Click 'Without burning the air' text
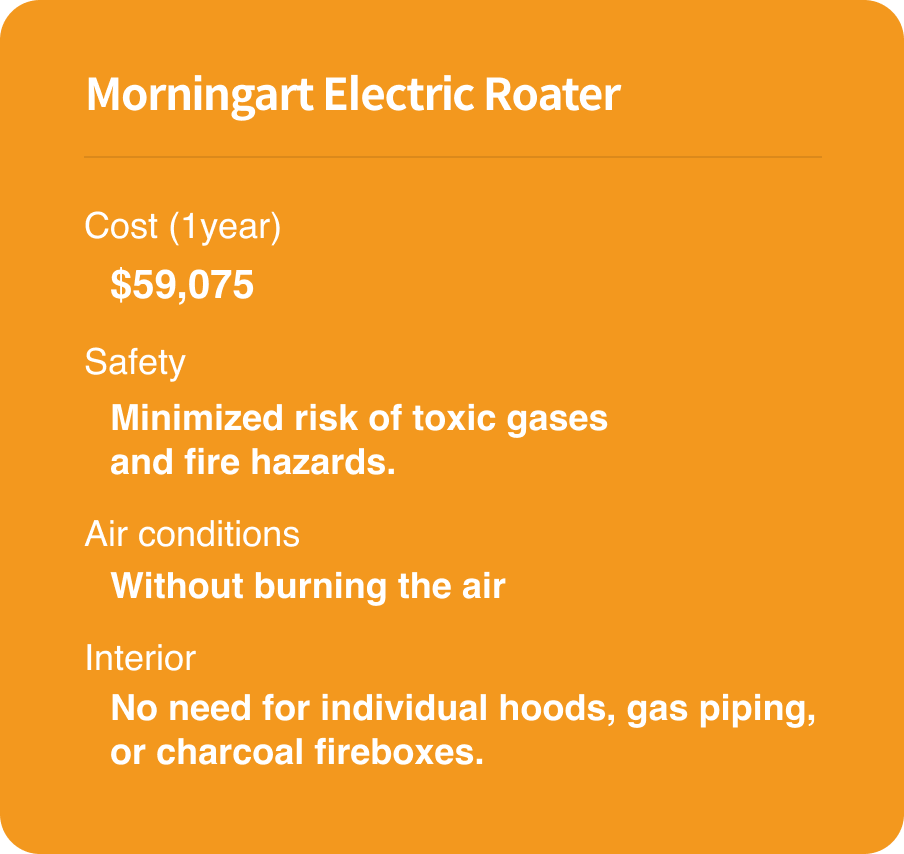 coord(308,586)
